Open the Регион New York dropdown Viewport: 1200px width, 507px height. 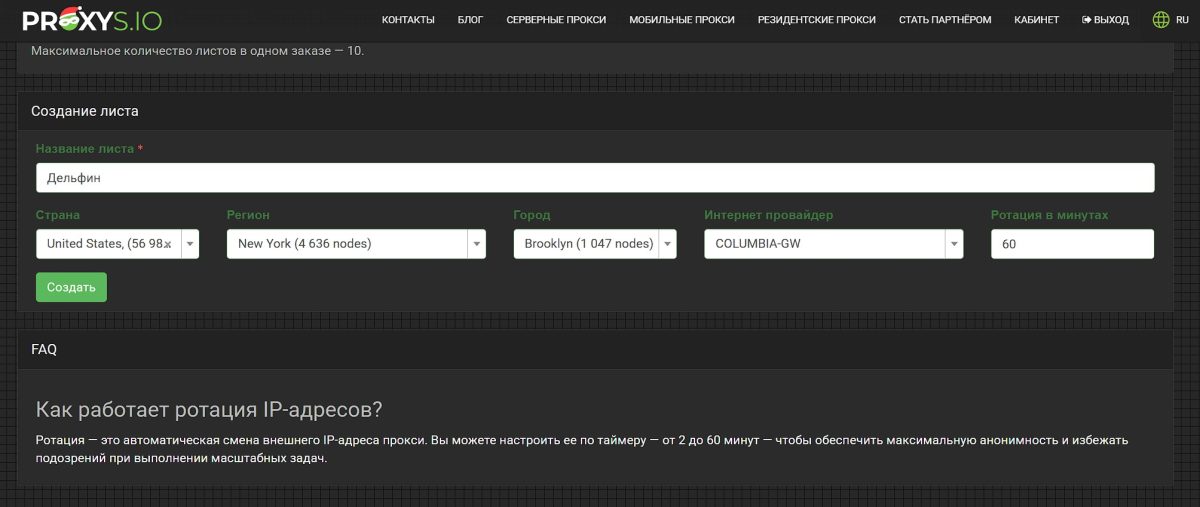tap(356, 244)
